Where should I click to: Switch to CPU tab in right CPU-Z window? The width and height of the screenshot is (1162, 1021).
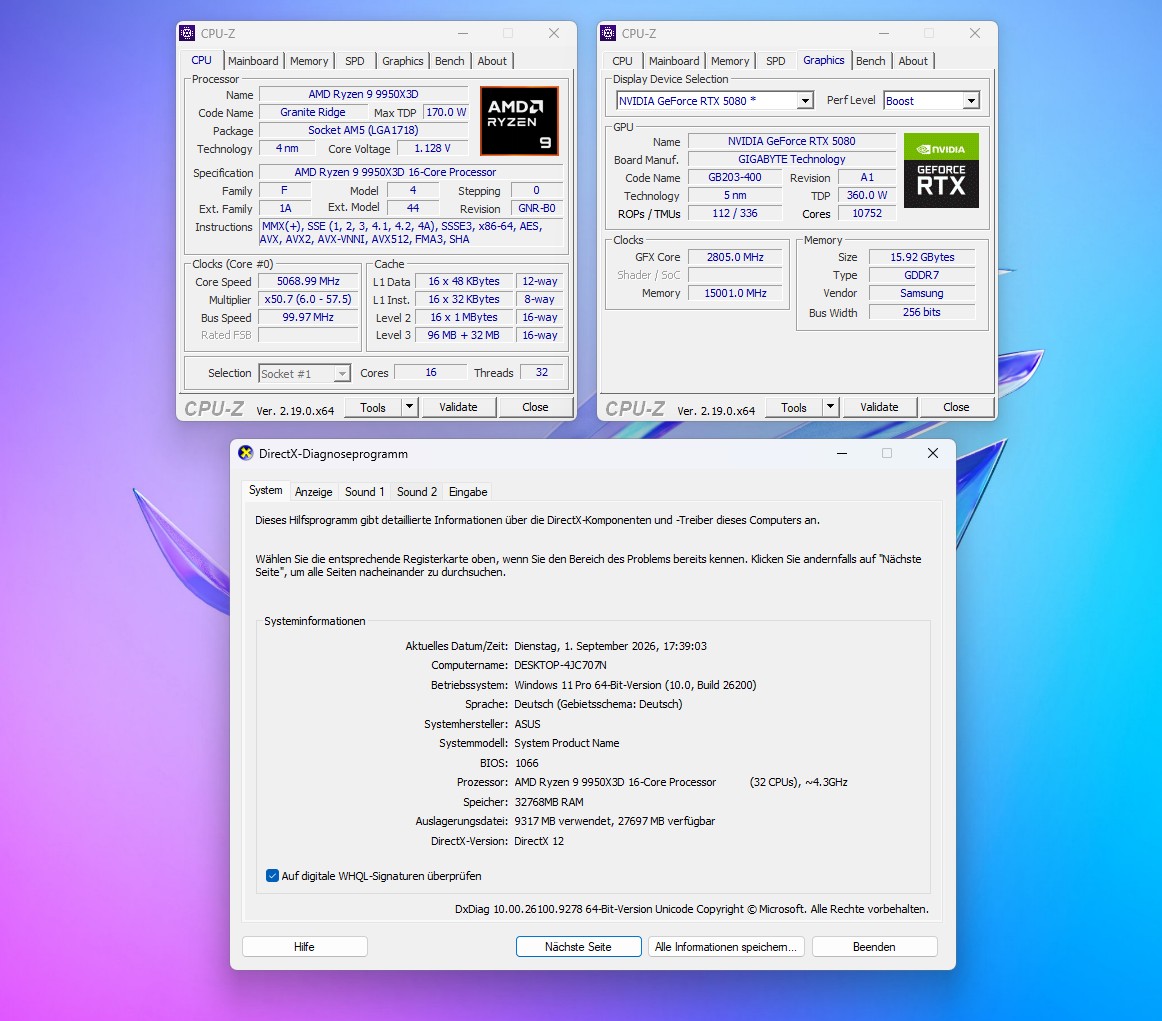622,61
